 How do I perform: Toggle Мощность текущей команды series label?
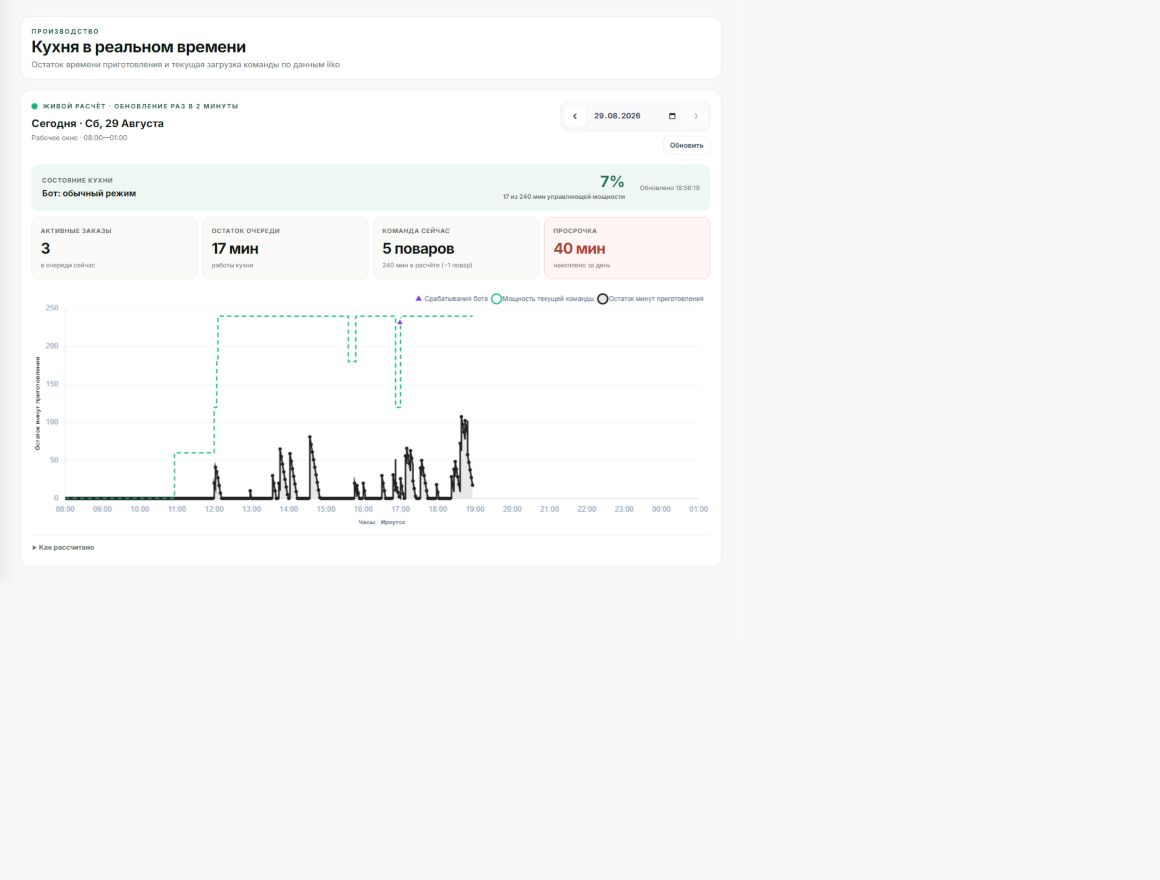[x=547, y=299]
